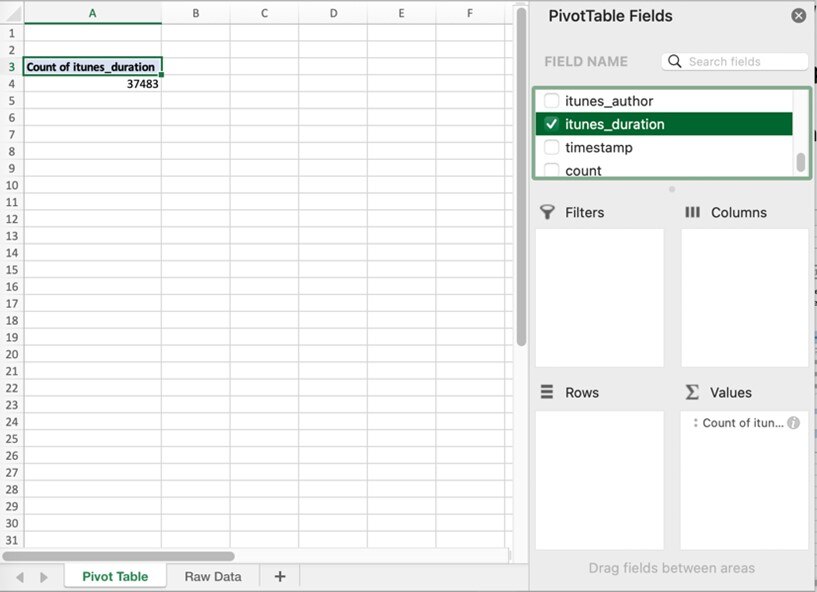Image resolution: width=817 pixels, height=592 pixels.
Task: Select all cells corner triangle
Action: click(x=12, y=13)
